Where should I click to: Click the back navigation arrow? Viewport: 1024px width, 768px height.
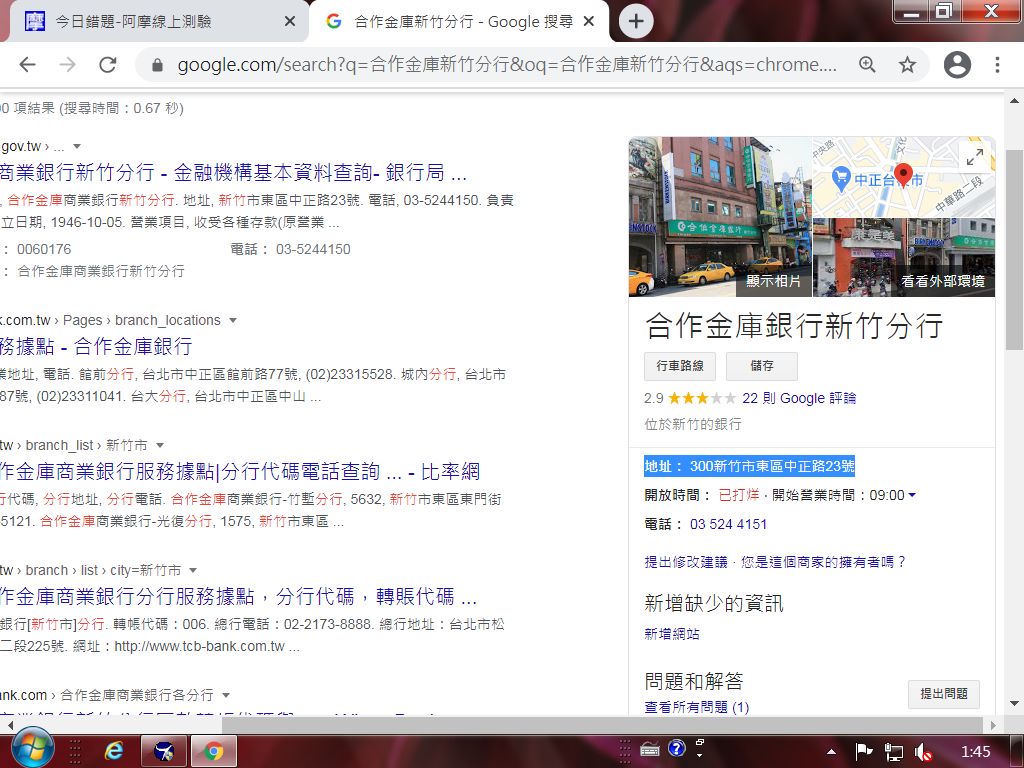(27, 63)
